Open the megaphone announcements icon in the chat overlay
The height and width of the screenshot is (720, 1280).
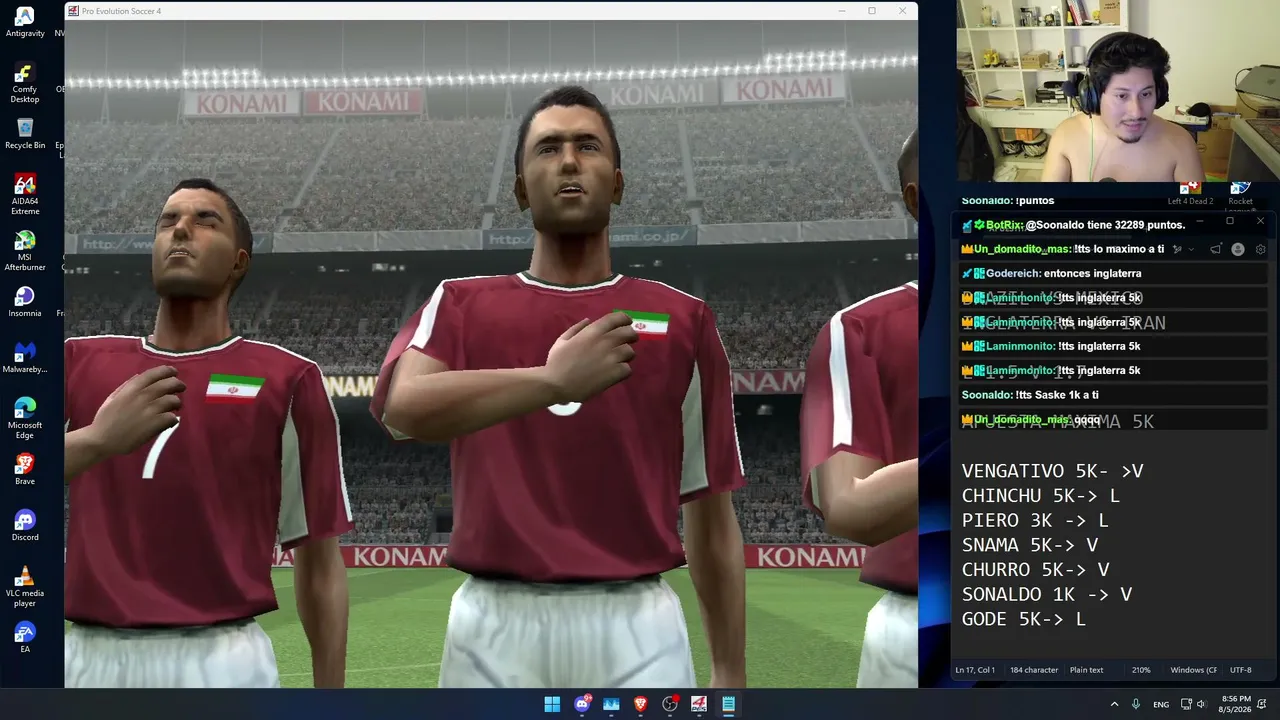(1216, 249)
